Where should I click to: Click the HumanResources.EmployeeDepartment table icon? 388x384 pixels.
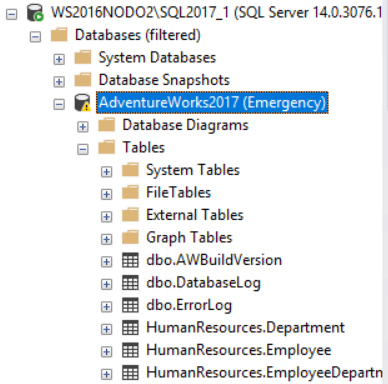point(130,373)
